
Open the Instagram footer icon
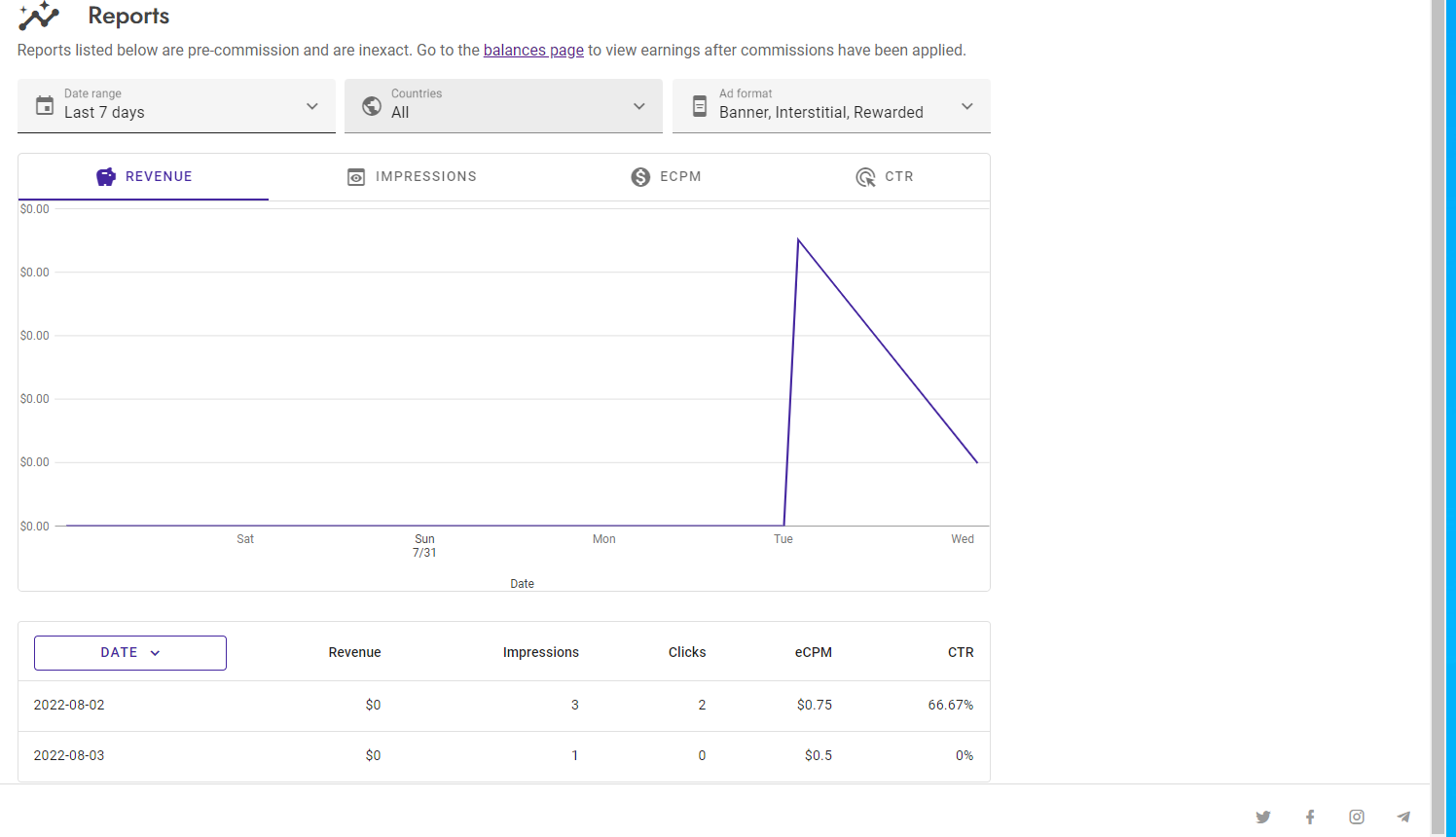pyautogui.click(x=1357, y=818)
